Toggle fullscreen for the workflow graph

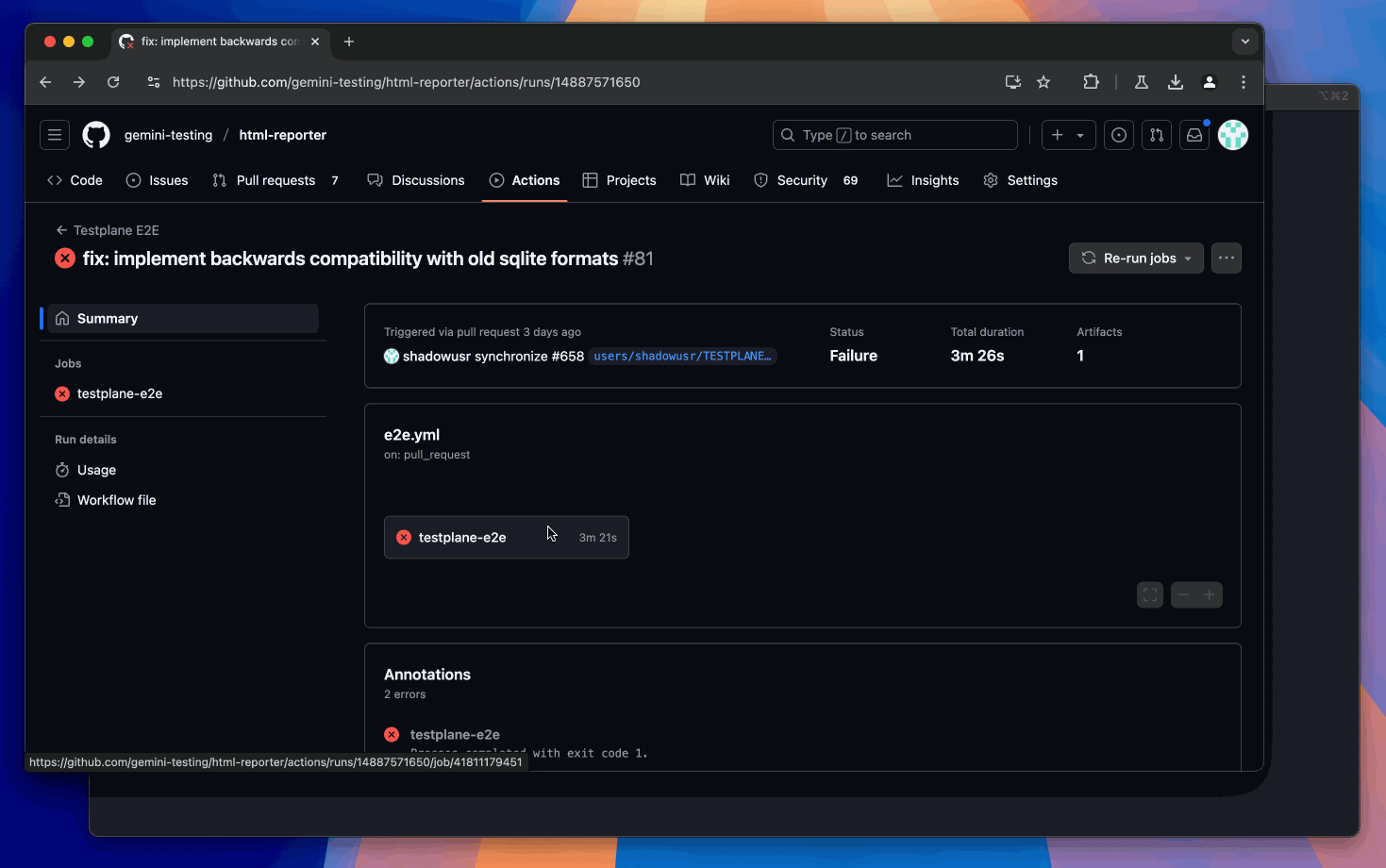point(1149,594)
